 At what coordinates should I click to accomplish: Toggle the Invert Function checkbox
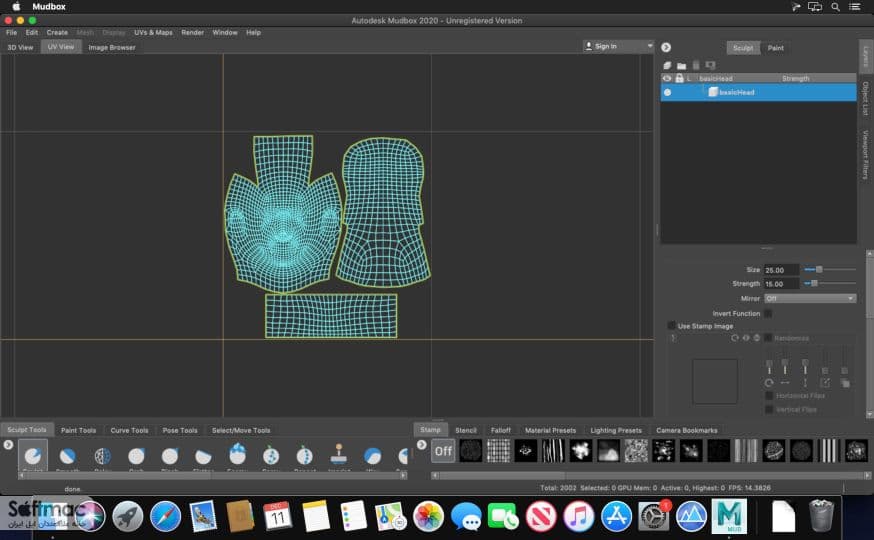tap(768, 313)
